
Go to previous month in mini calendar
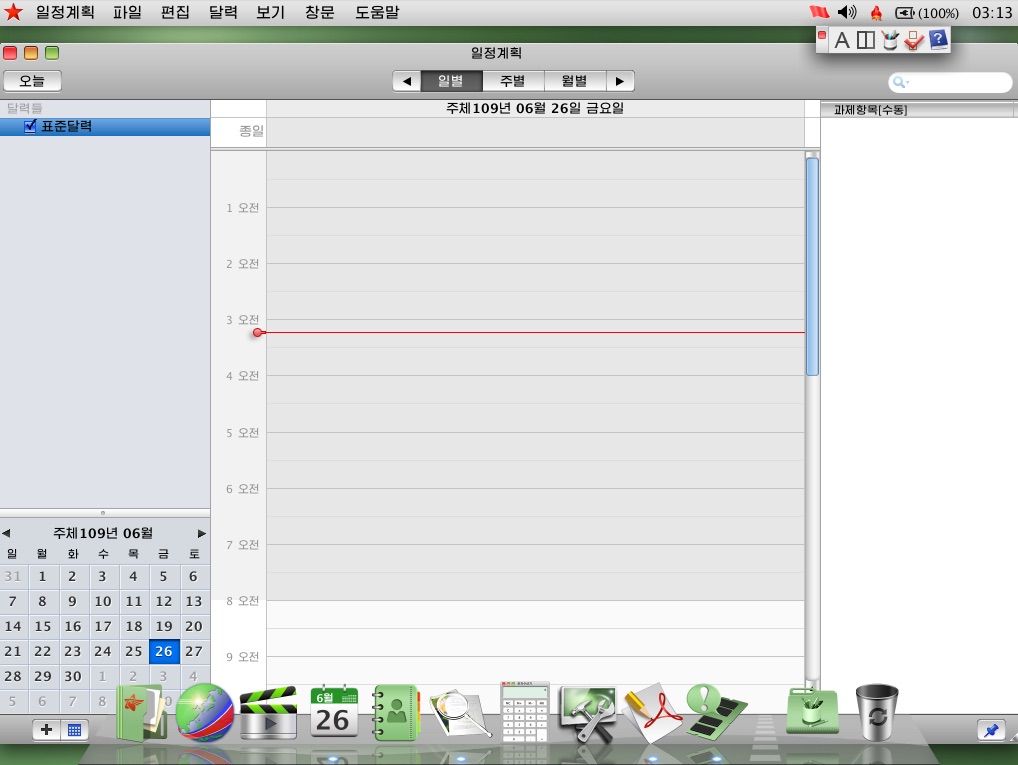pos(6,533)
